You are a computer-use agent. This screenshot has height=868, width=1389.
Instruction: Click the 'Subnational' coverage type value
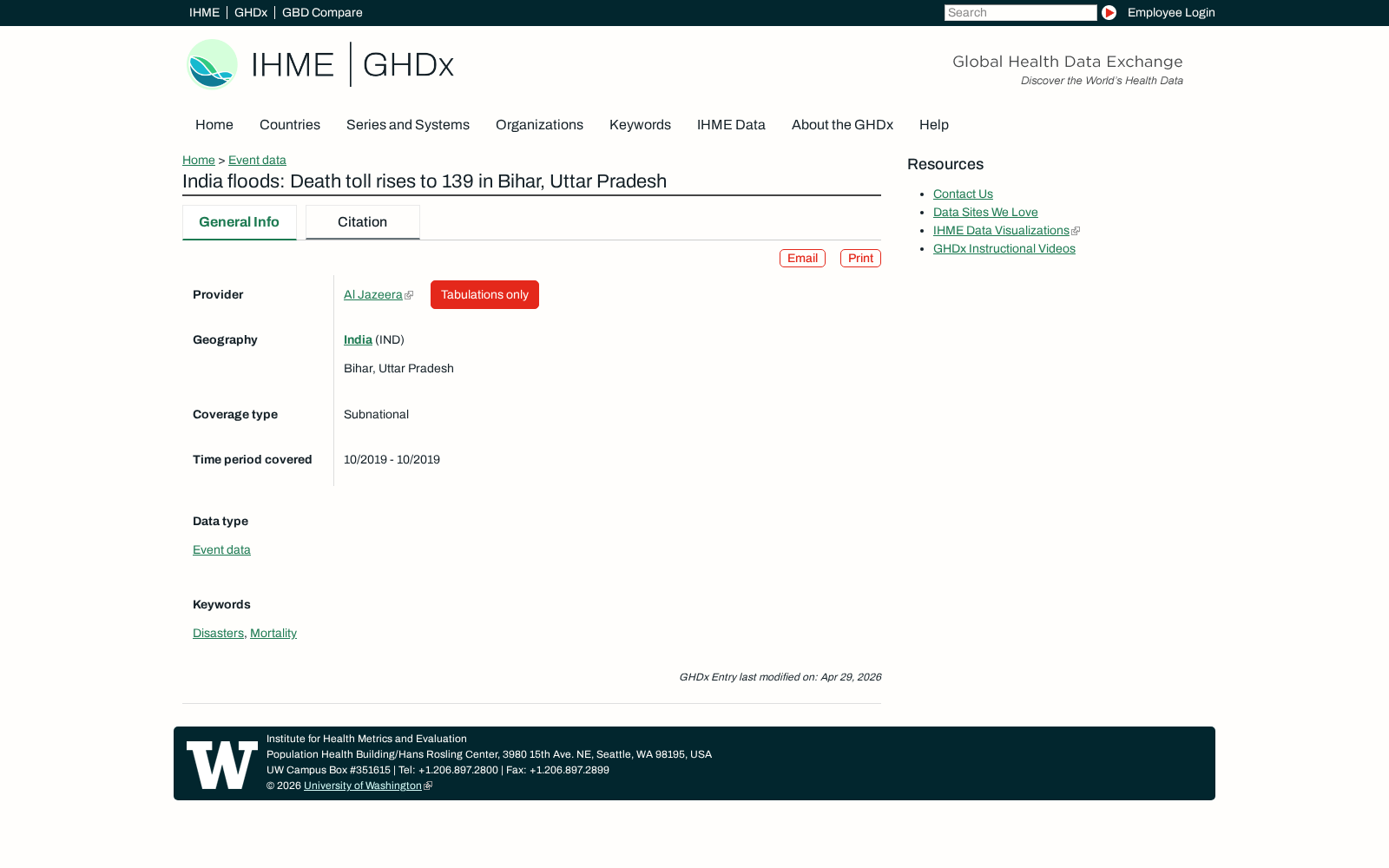(x=376, y=415)
